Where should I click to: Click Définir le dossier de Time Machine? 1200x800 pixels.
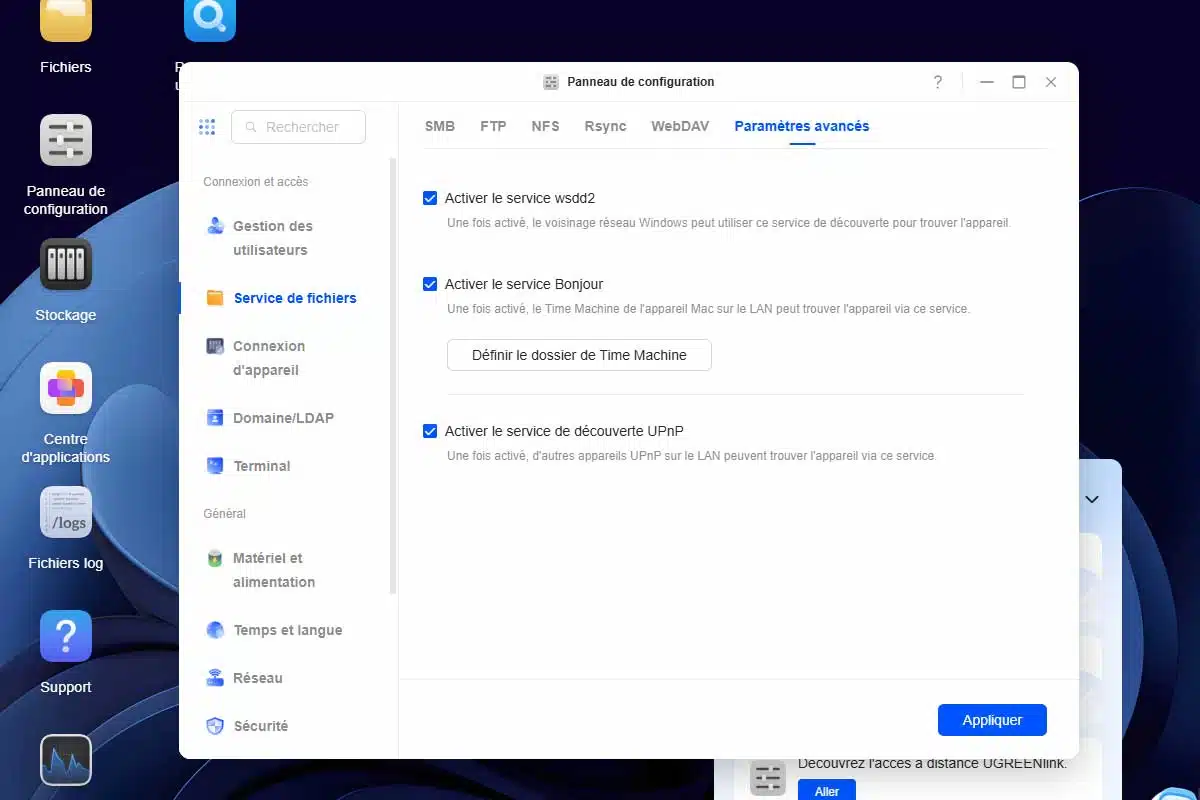[579, 355]
